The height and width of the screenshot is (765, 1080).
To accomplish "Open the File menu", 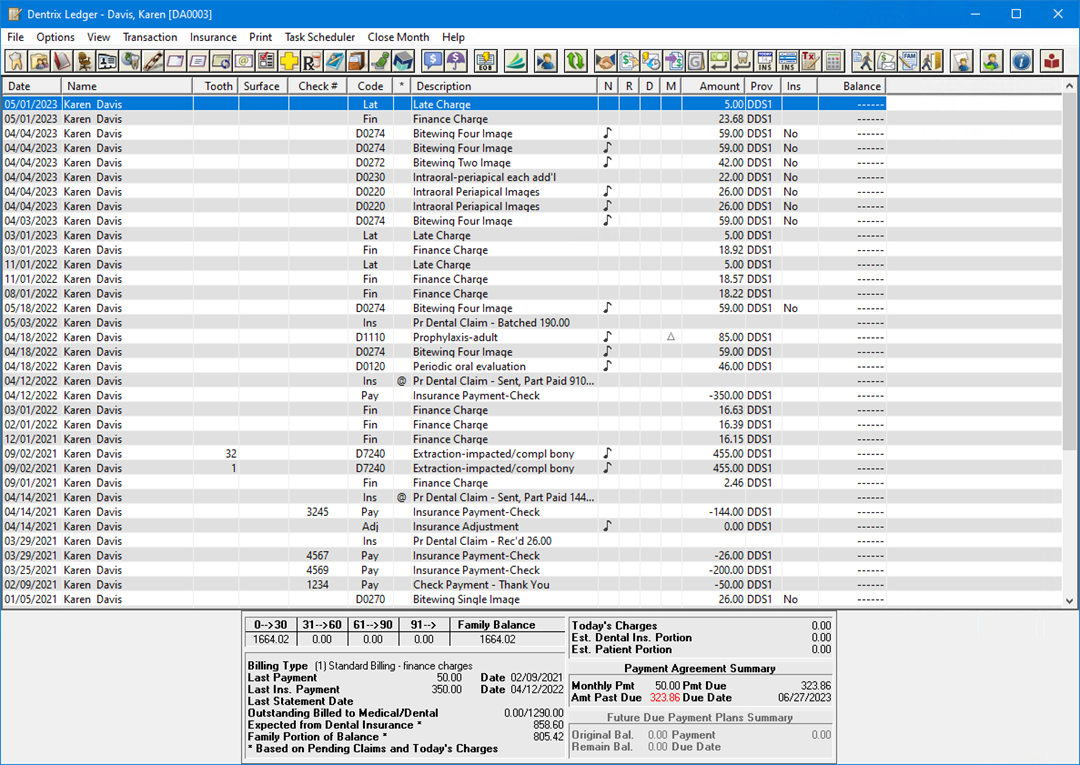I will click(x=16, y=37).
